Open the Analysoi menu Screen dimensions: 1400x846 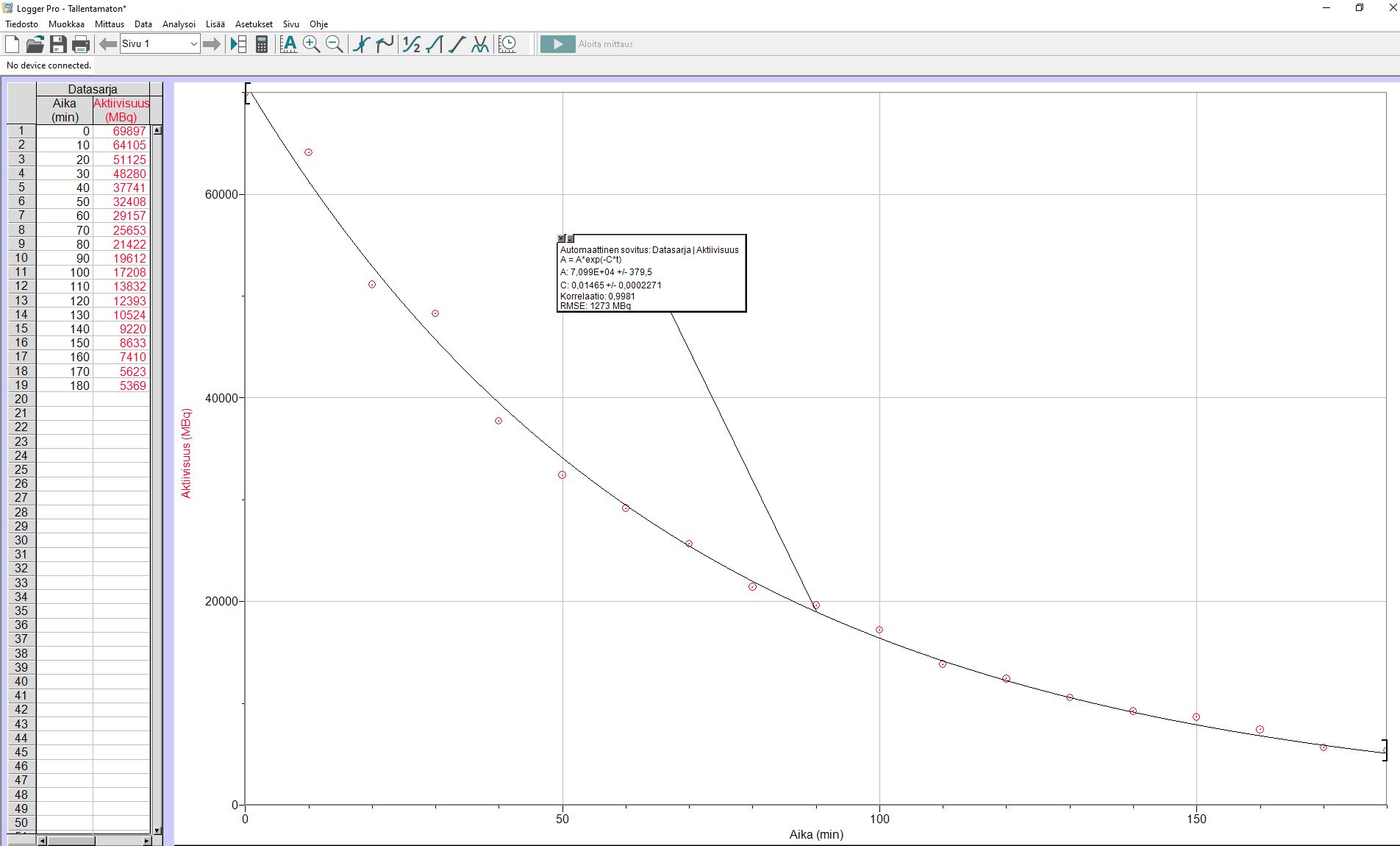click(179, 24)
